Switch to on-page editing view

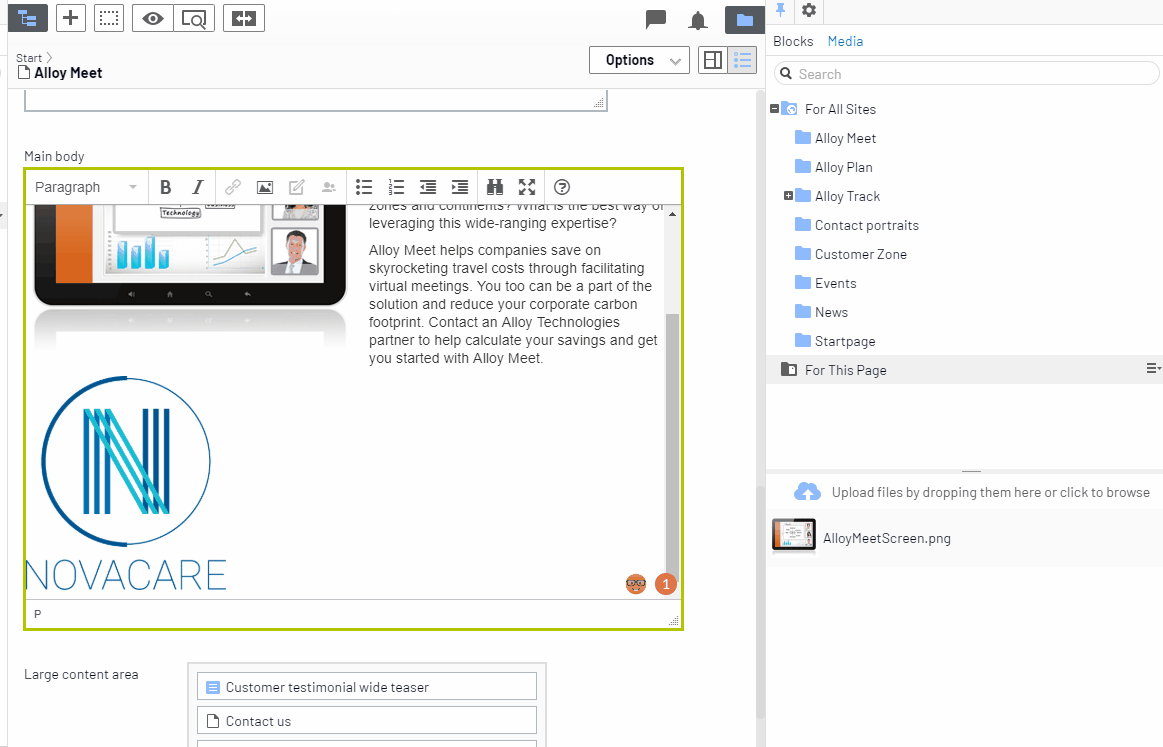[713, 60]
